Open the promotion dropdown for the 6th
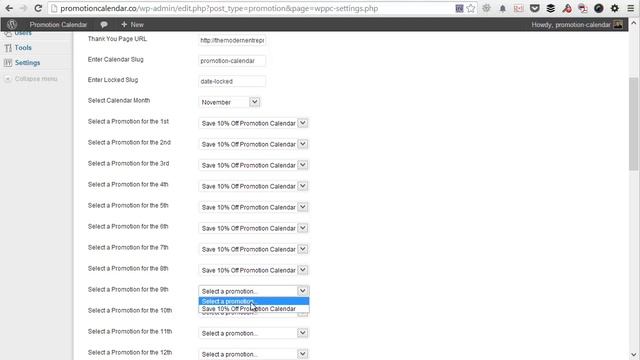Viewport: 640px width, 360px height. tap(253, 228)
